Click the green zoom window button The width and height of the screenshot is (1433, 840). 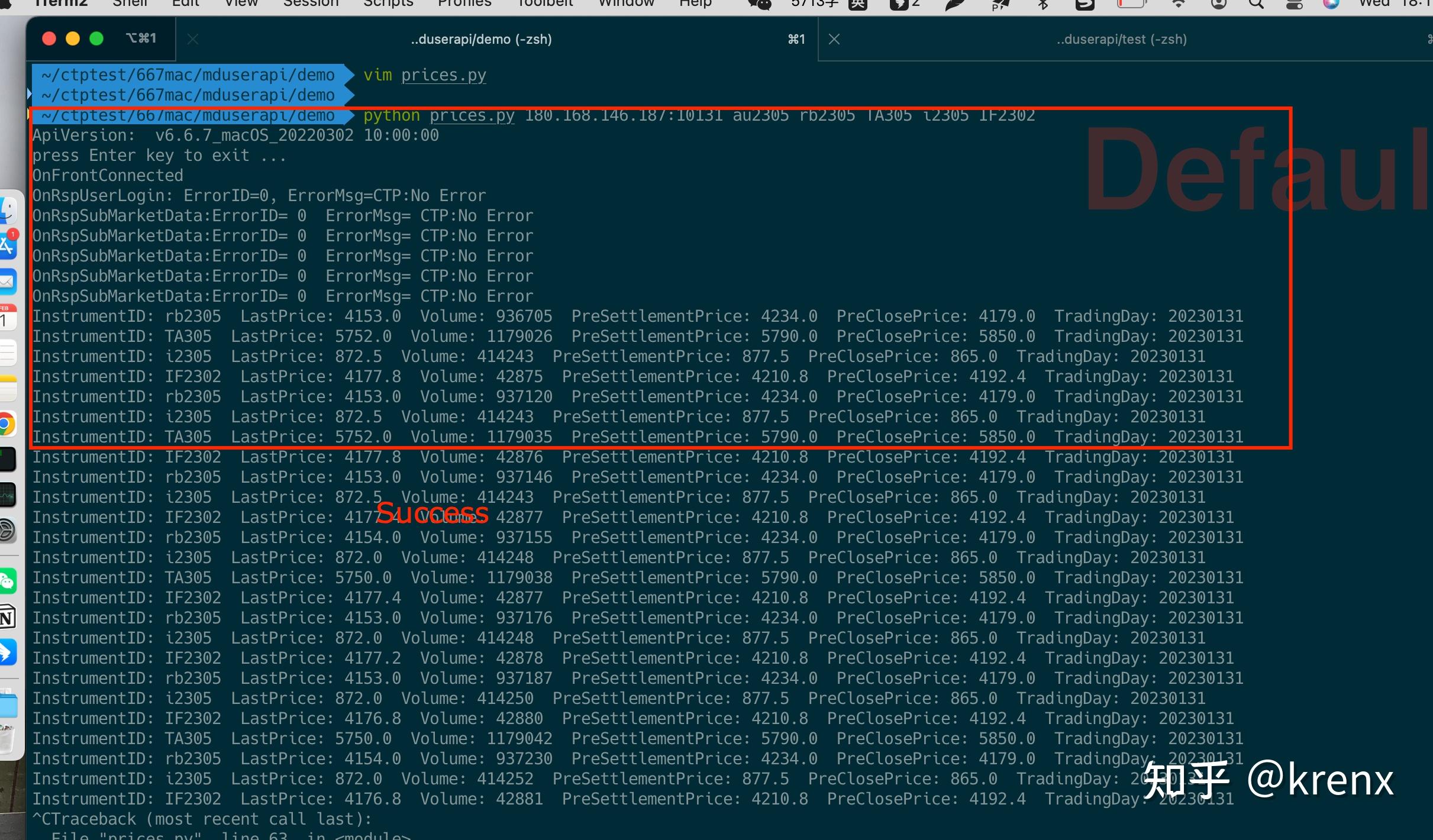[x=96, y=38]
